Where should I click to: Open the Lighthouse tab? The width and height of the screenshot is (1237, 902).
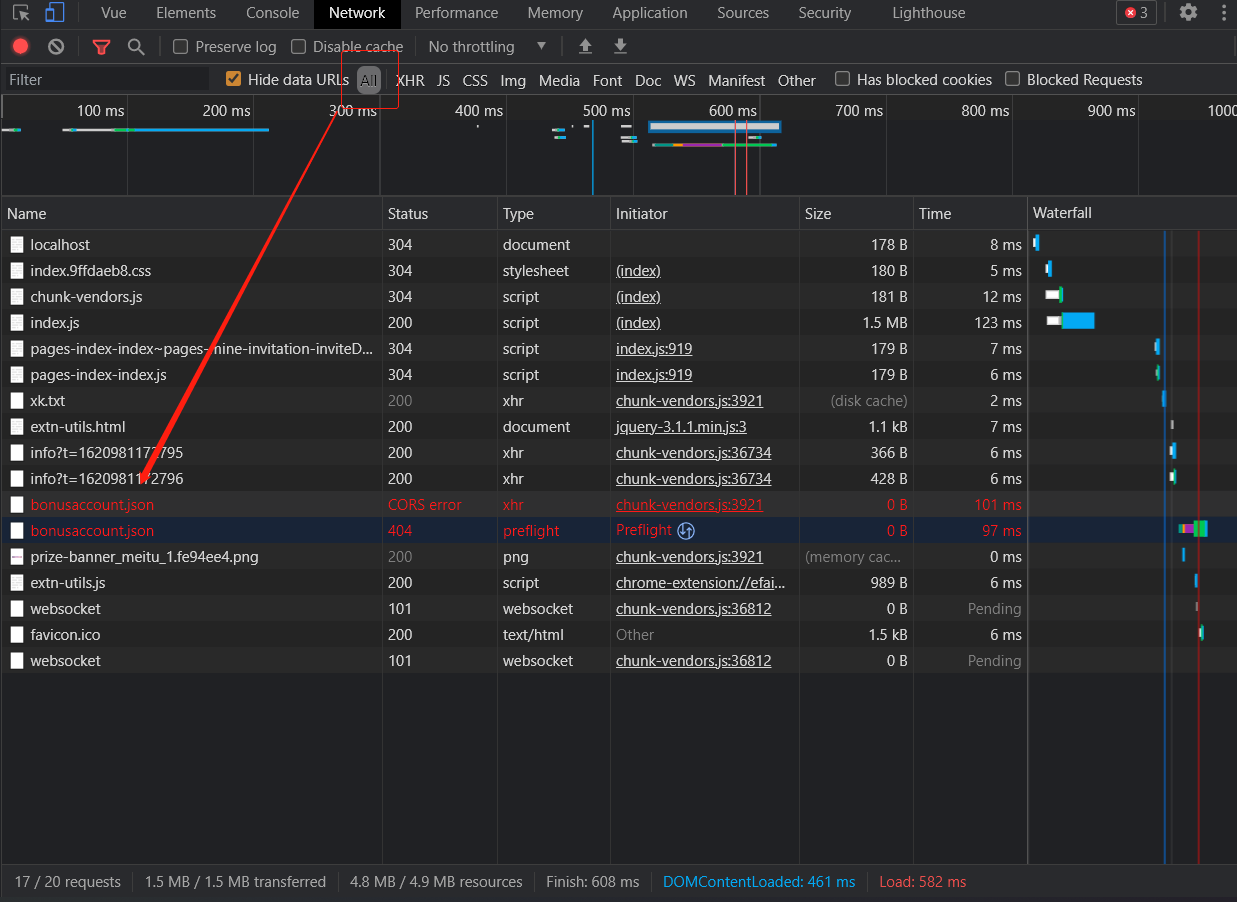click(929, 13)
